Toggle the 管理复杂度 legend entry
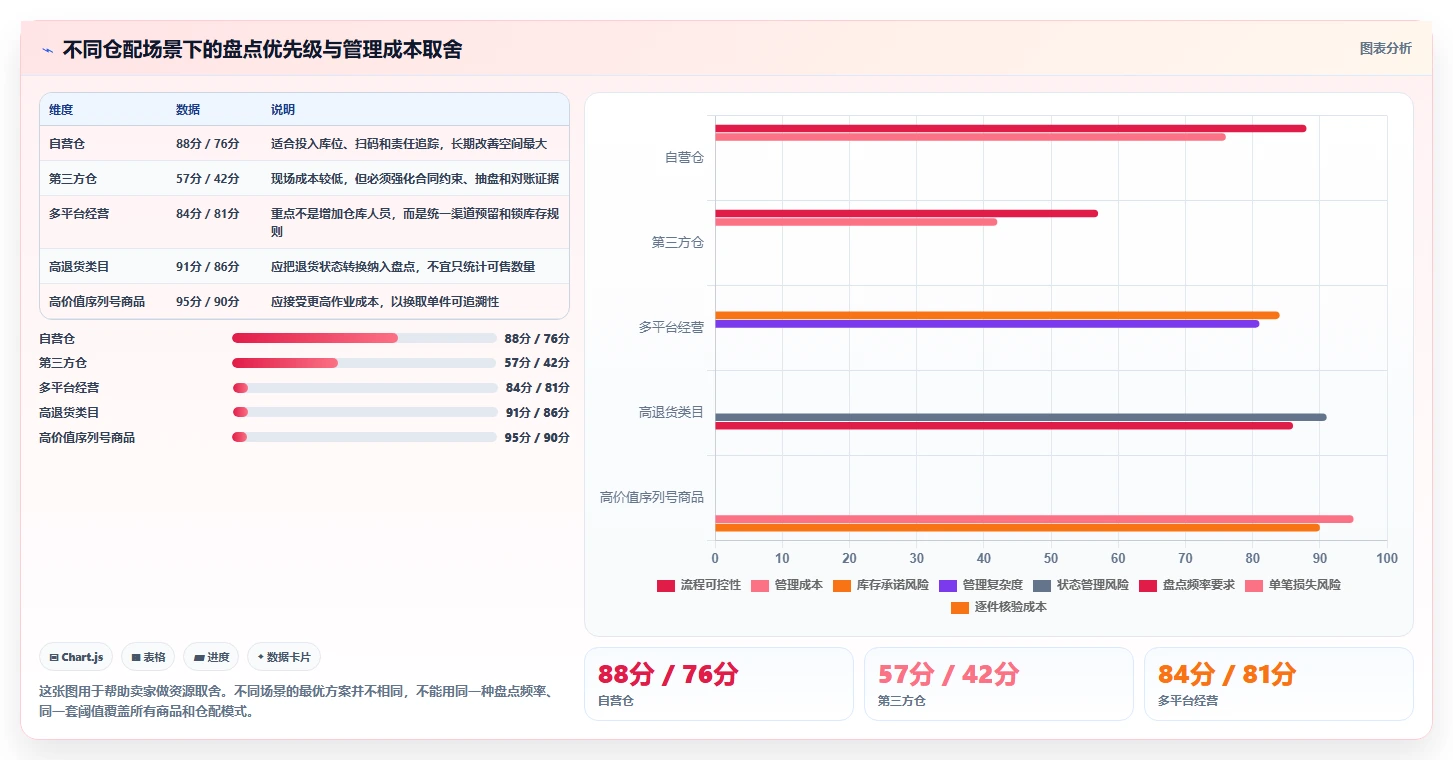This screenshot has height=760, width=1453. click(x=981, y=585)
